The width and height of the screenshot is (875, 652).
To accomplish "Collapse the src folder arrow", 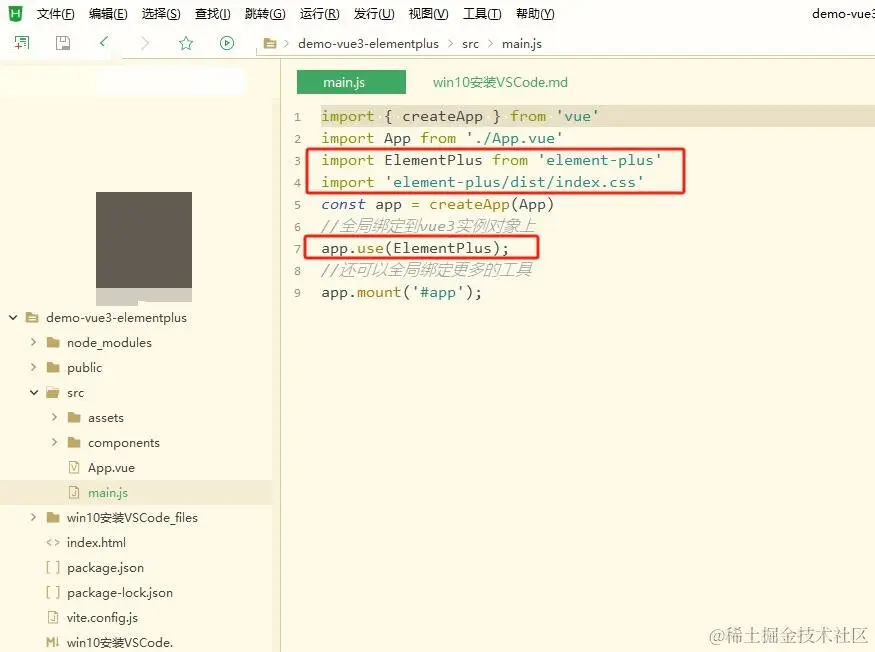I will 33,392.
